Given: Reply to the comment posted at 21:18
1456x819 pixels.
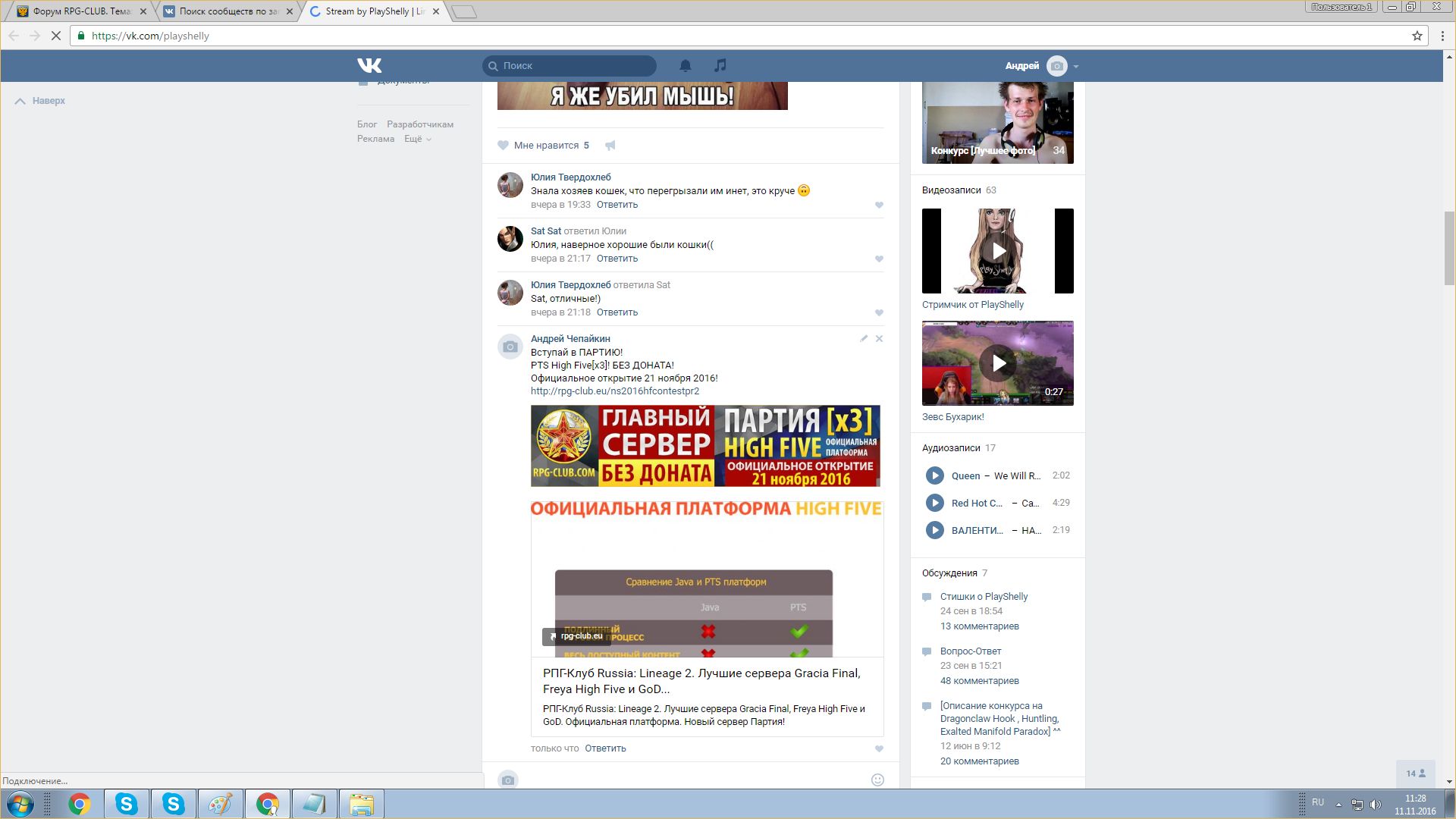Looking at the screenshot, I should [x=617, y=312].
